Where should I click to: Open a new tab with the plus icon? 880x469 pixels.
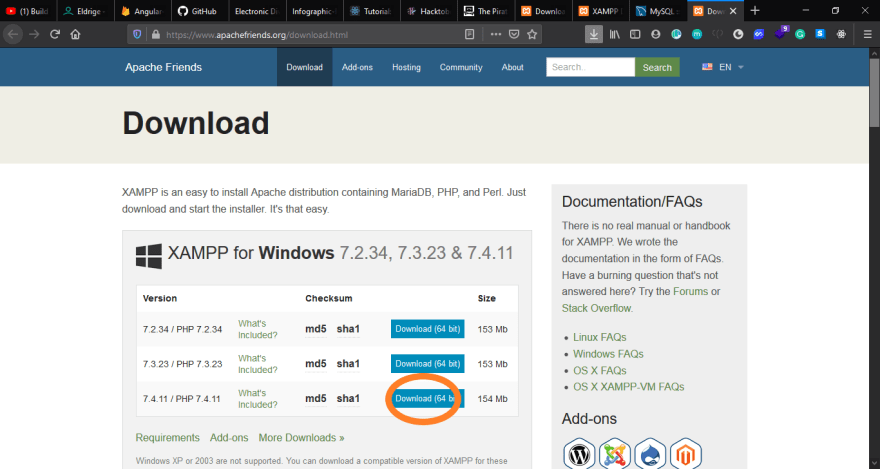(755, 11)
